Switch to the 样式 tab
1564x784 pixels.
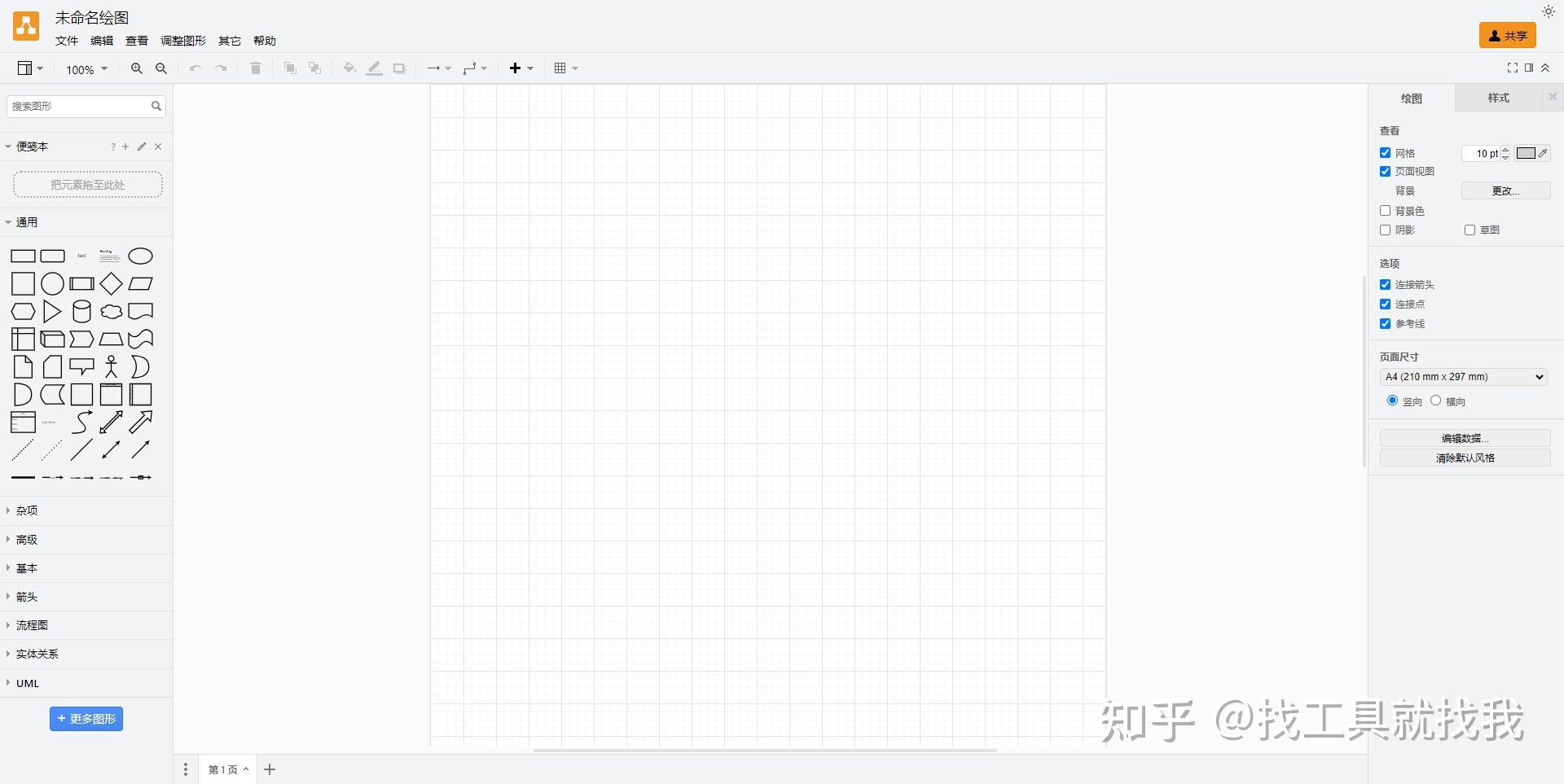tap(1499, 98)
